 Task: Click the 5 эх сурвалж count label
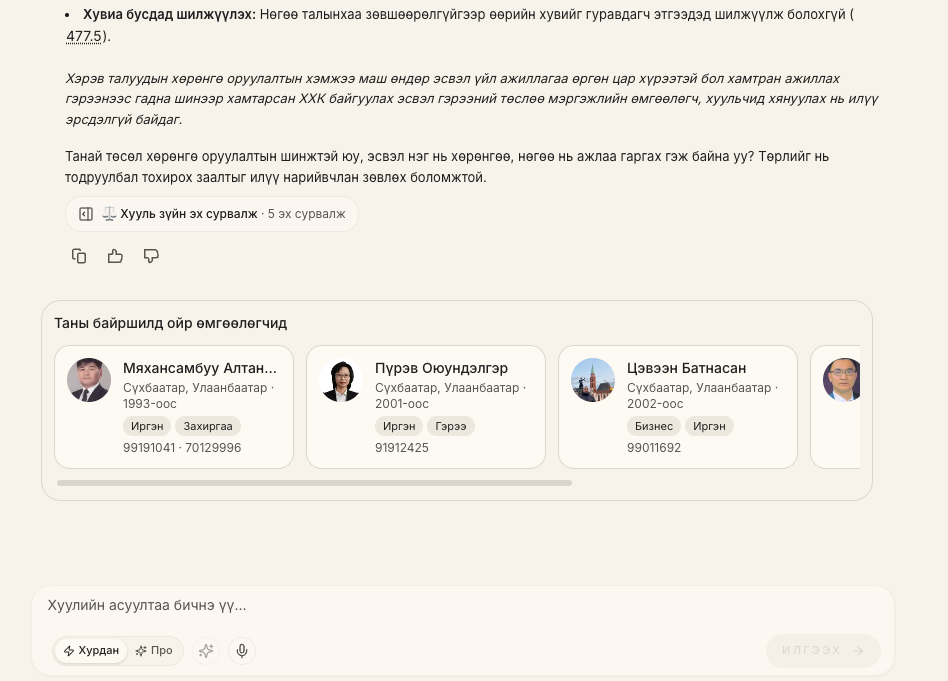(307, 214)
